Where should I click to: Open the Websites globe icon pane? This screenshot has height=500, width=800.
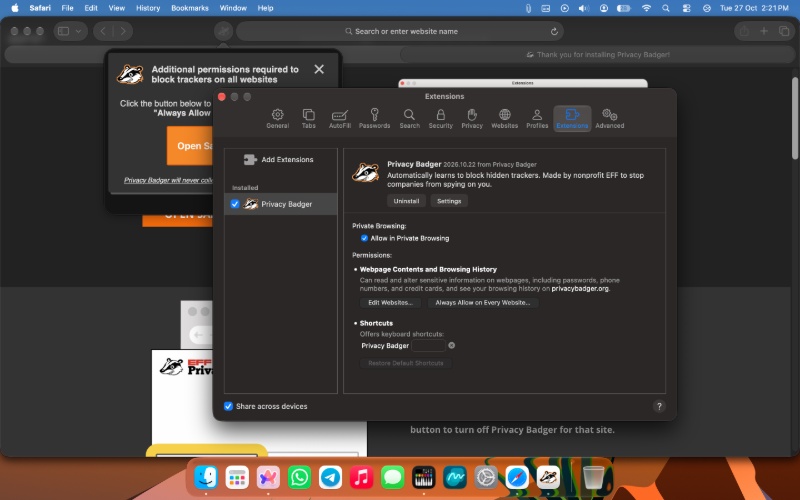coord(504,118)
